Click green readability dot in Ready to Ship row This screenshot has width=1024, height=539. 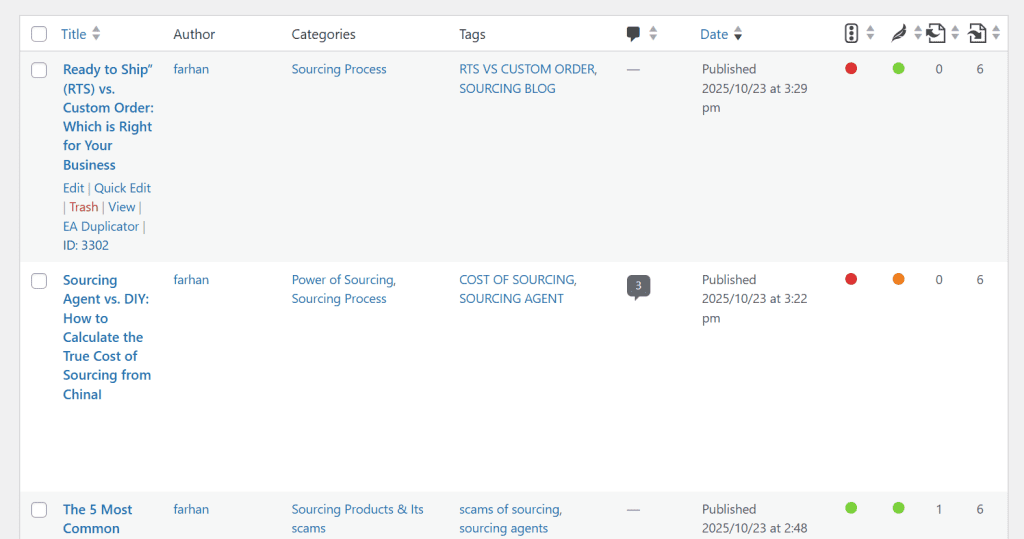(899, 69)
